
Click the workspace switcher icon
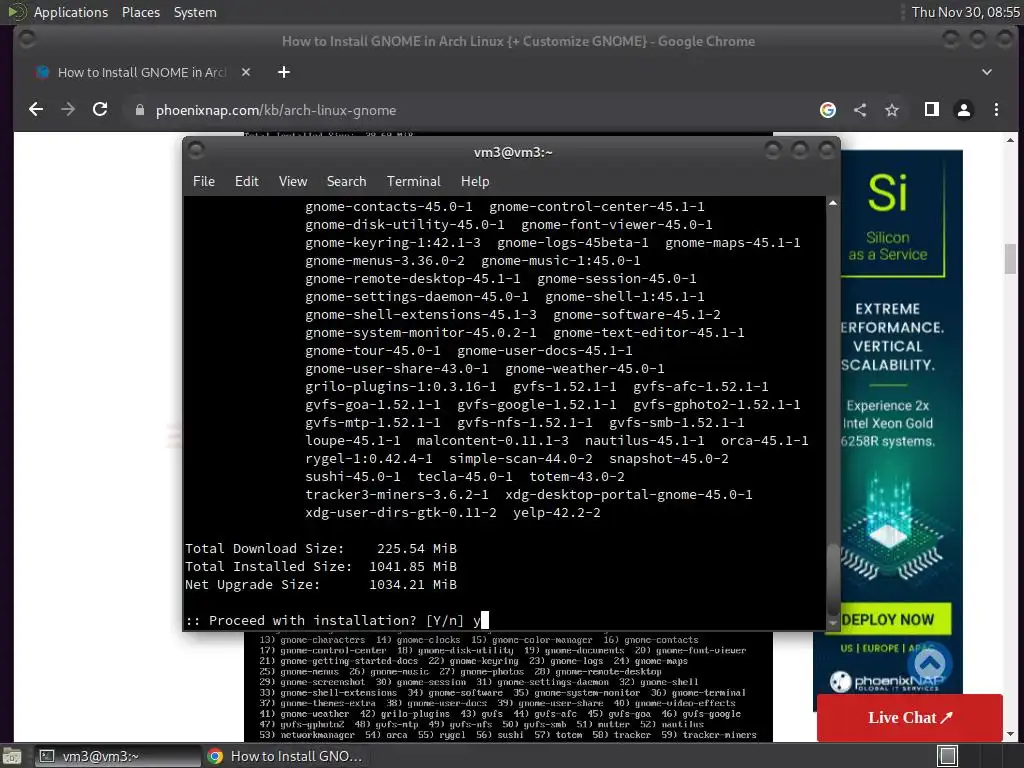(x=947, y=756)
